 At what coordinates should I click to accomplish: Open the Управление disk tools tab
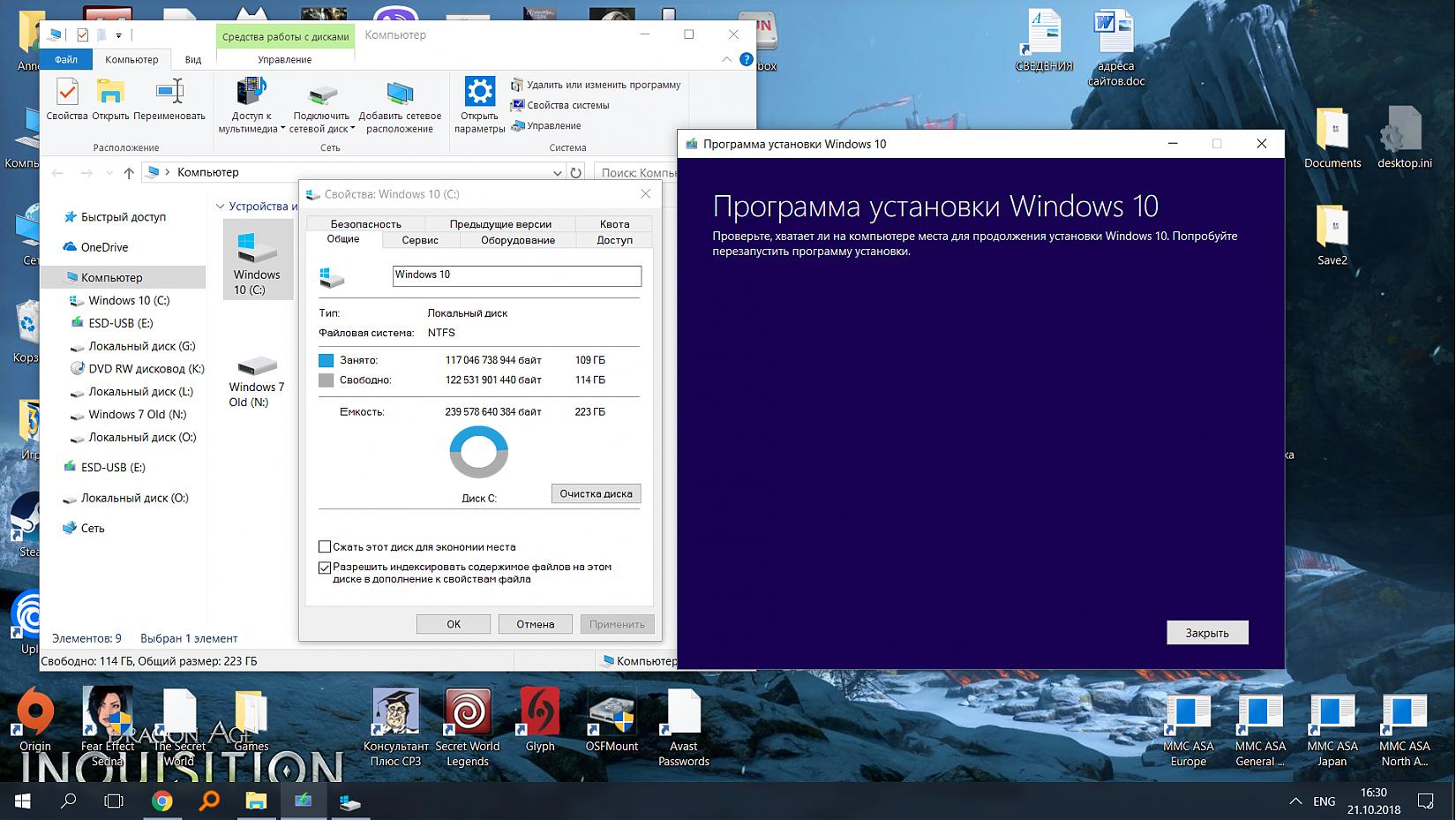click(x=284, y=59)
